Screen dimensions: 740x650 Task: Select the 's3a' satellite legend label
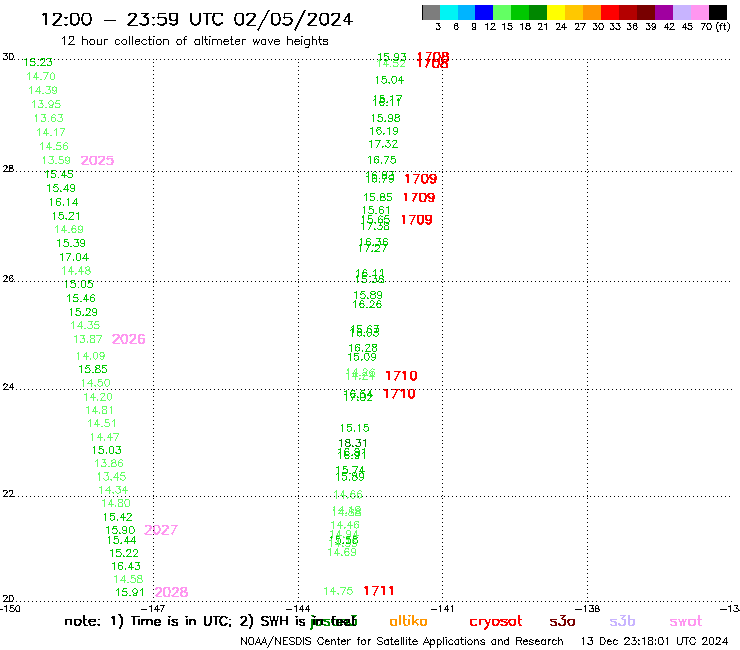[x=562, y=621]
